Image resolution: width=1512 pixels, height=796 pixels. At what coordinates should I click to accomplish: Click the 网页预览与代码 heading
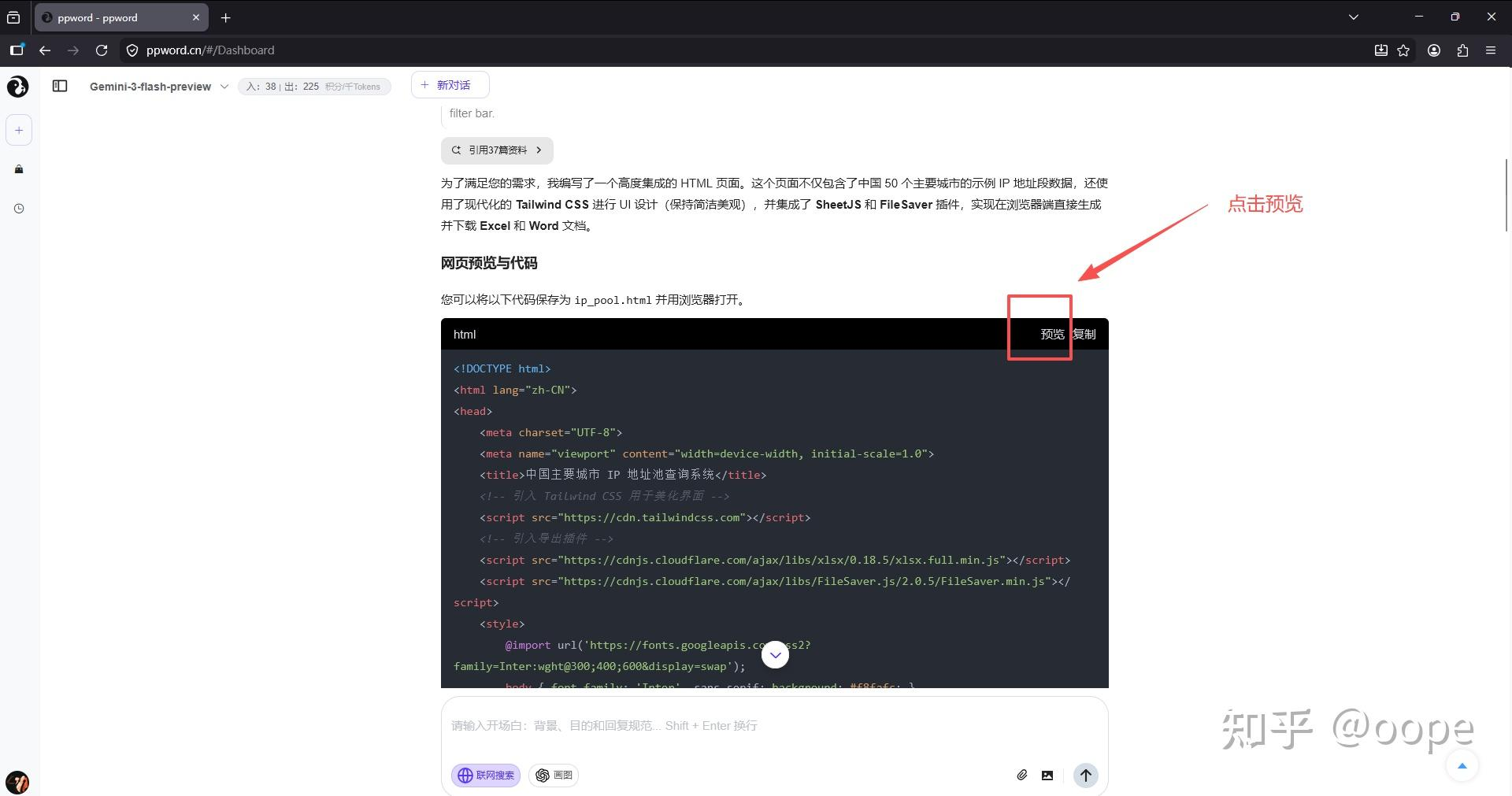coord(489,263)
